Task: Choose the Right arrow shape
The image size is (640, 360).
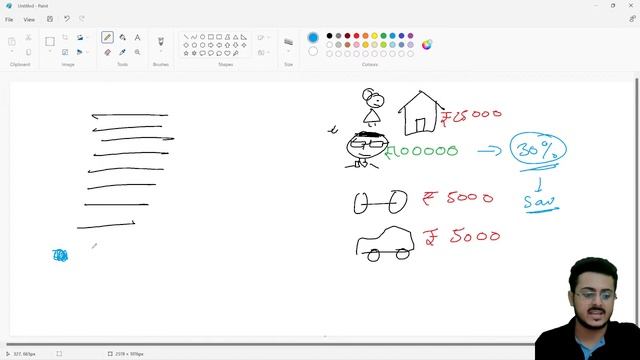Action: pos(211,45)
